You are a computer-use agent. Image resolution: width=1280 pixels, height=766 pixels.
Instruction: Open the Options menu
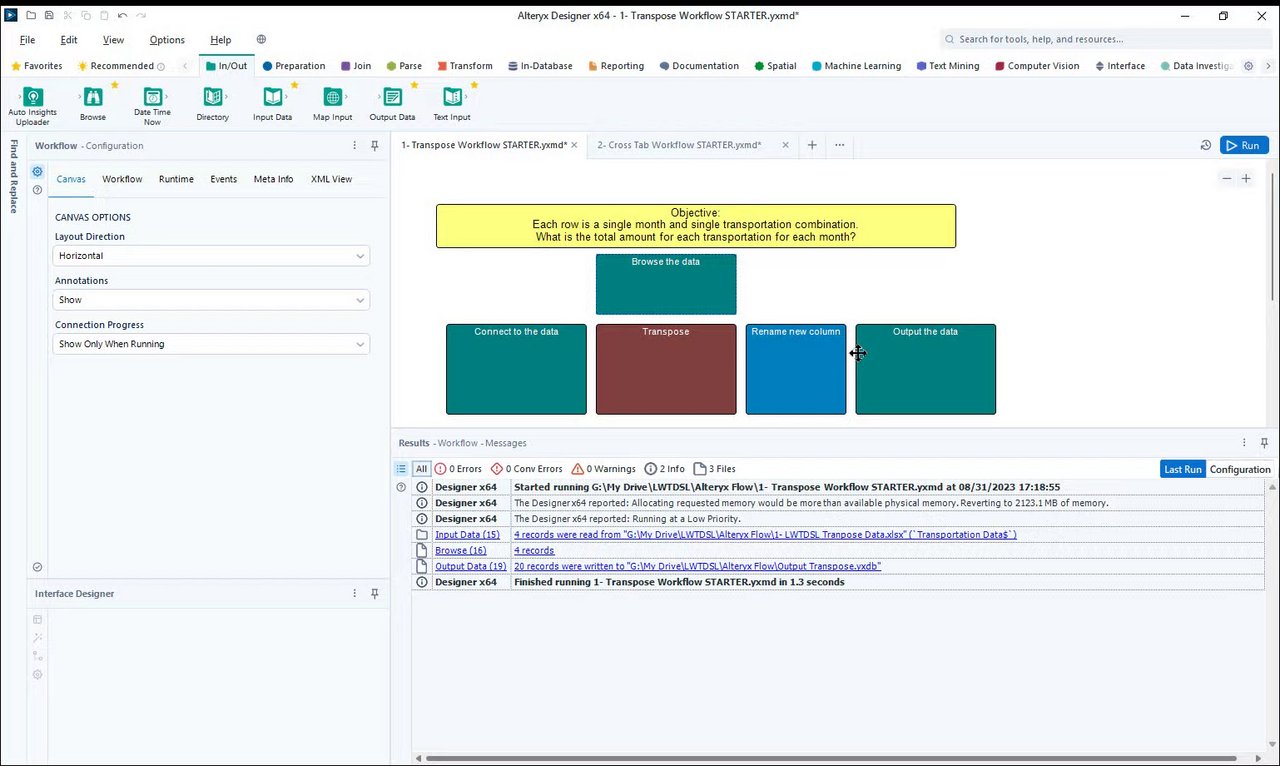pyautogui.click(x=167, y=40)
